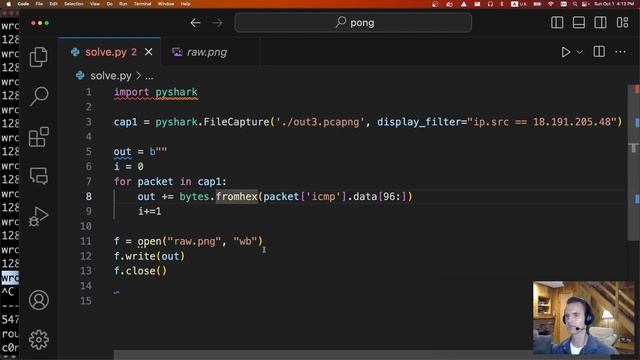Viewport: 640px width, 360px height.
Task: Toggle the primary side bar layout
Action: [557, 22]
